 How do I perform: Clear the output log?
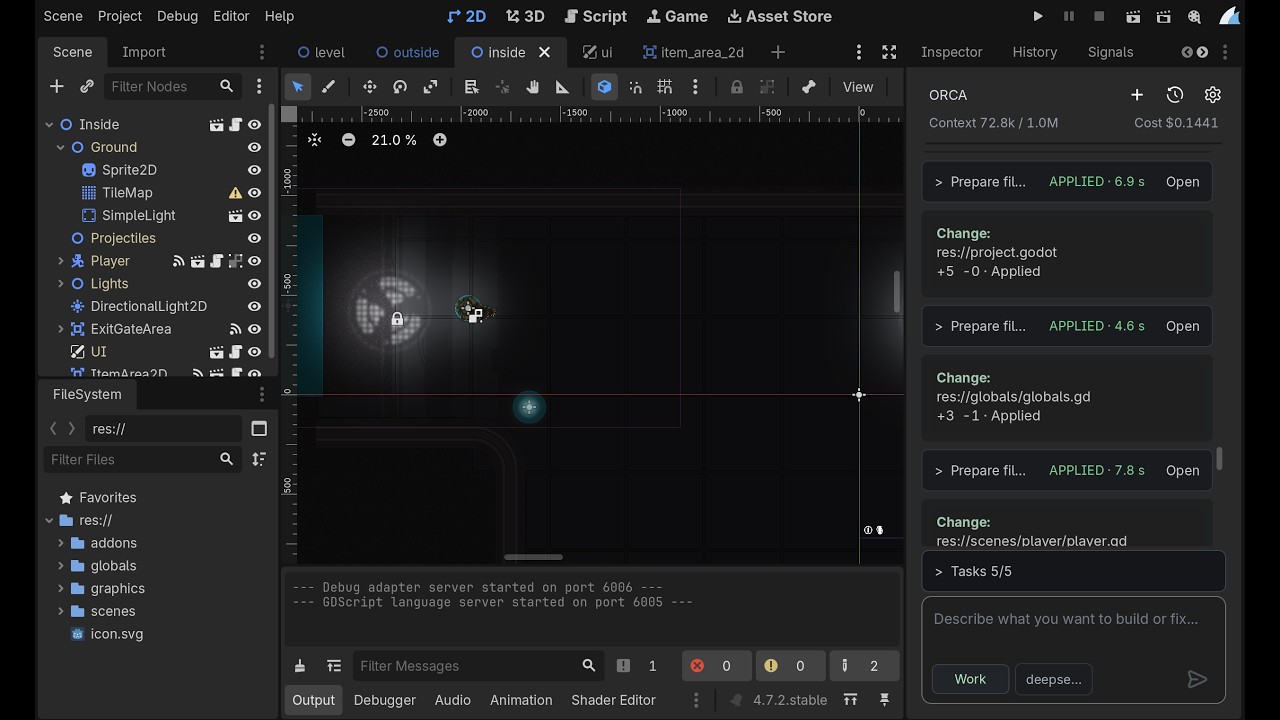click(x=300, y=666)
